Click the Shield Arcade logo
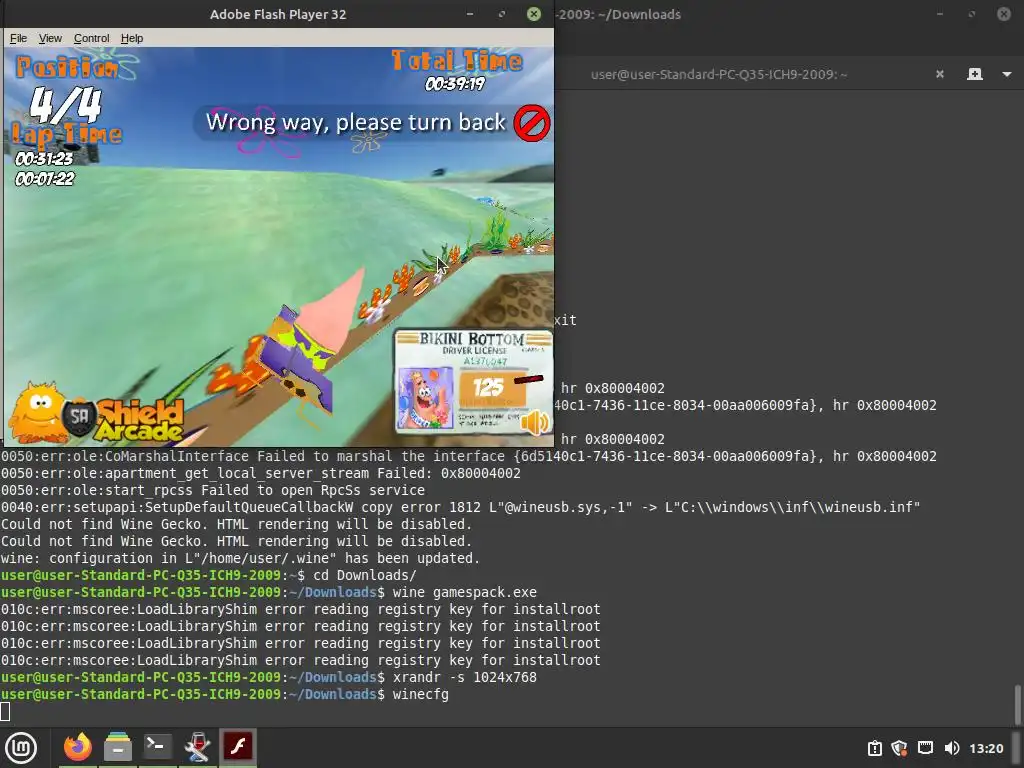1024x768 pixels. (97, 415)
